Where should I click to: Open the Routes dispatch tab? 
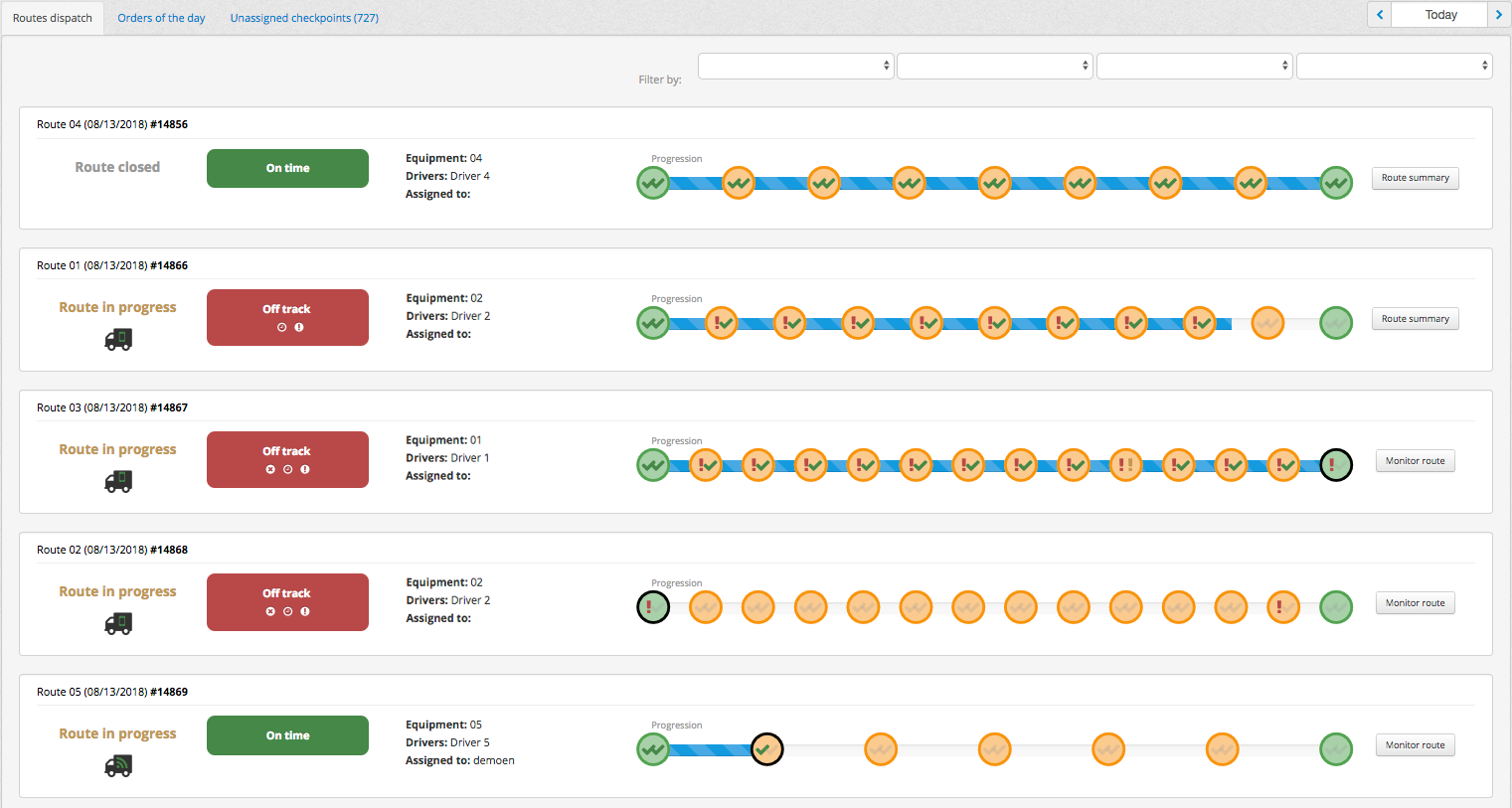[53, 18]
